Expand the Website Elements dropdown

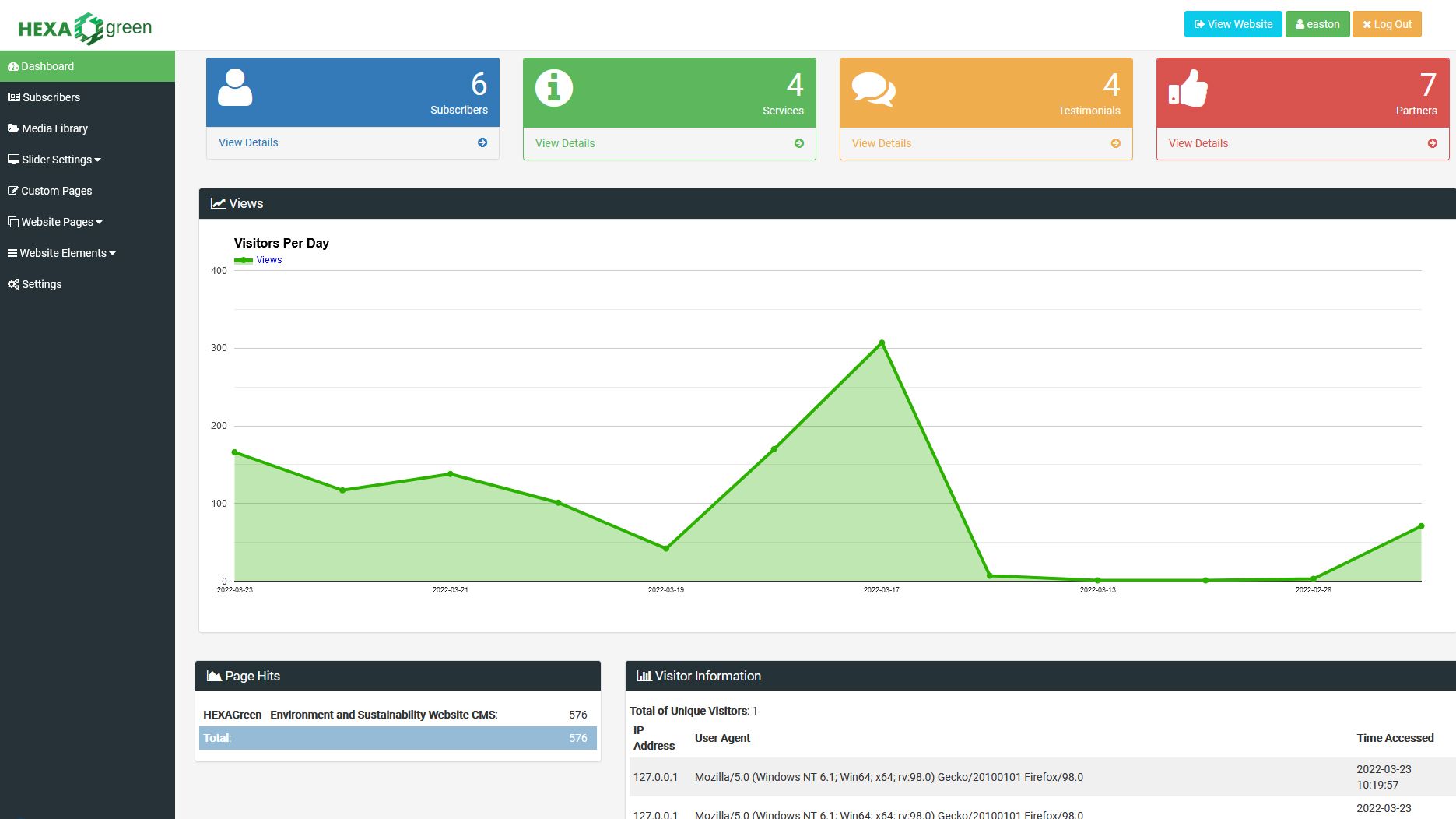pyautogui.click(x=62, y=253)
